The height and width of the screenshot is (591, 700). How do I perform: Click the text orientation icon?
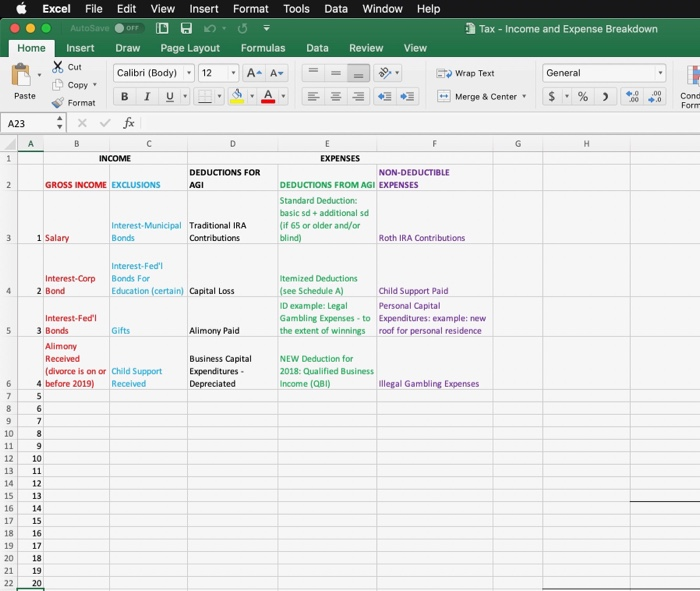384,73
